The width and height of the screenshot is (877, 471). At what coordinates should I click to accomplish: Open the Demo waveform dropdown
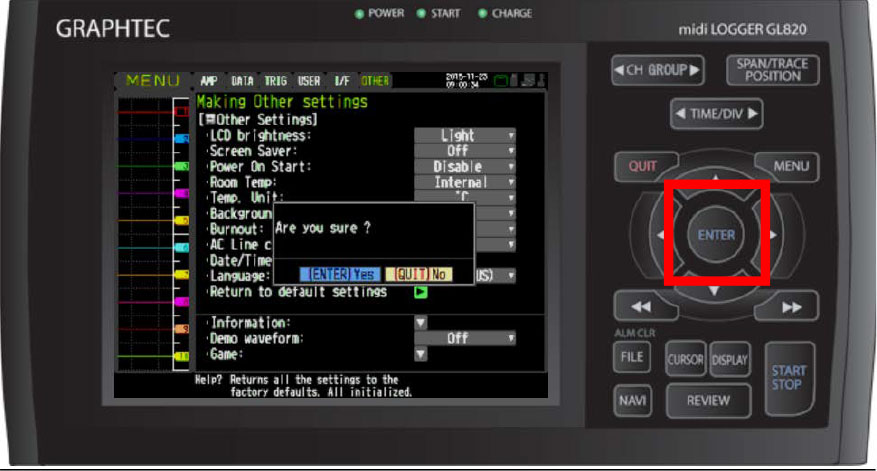465,338
